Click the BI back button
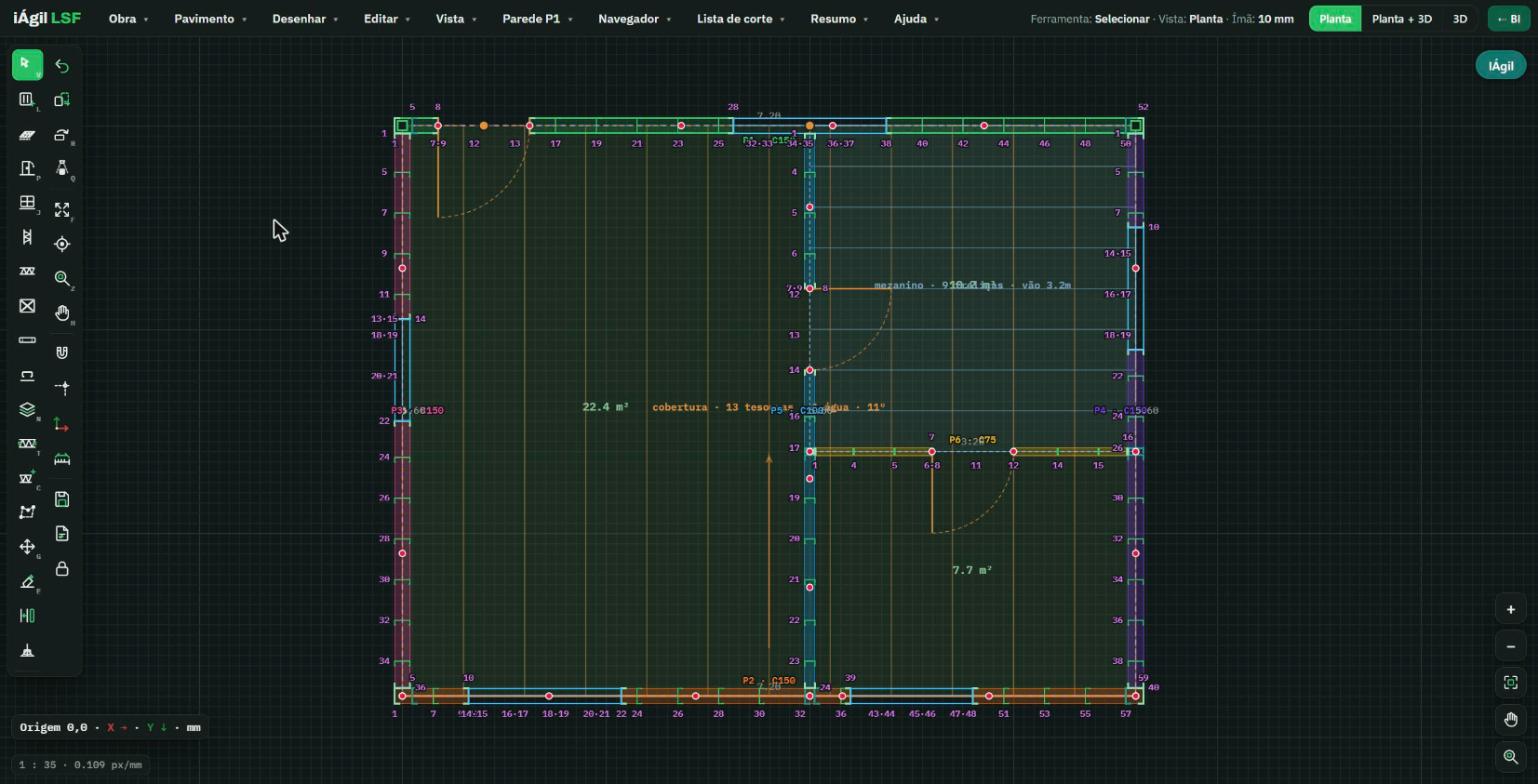1538x784 pixels. click(1508, 19)
